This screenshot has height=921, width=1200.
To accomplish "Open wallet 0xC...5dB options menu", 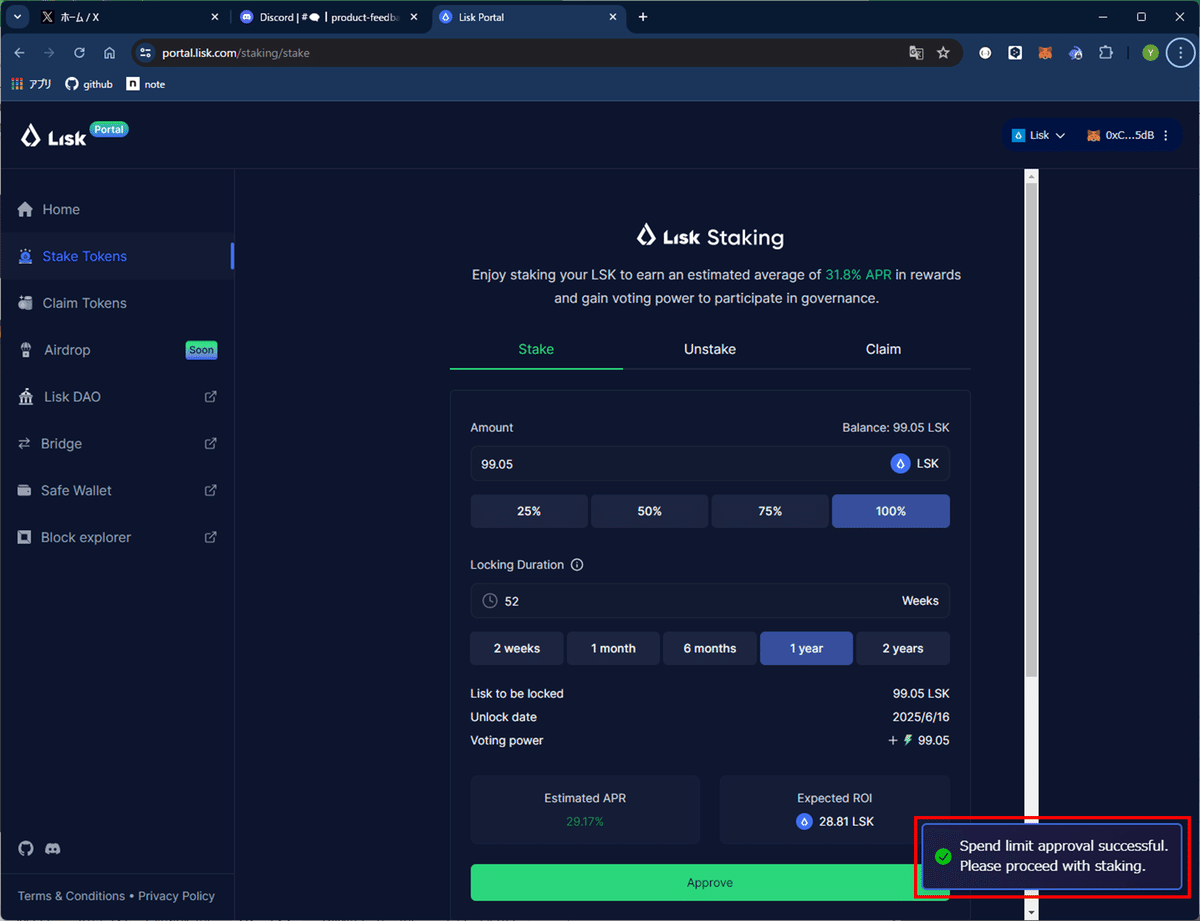I will 1165,135.
